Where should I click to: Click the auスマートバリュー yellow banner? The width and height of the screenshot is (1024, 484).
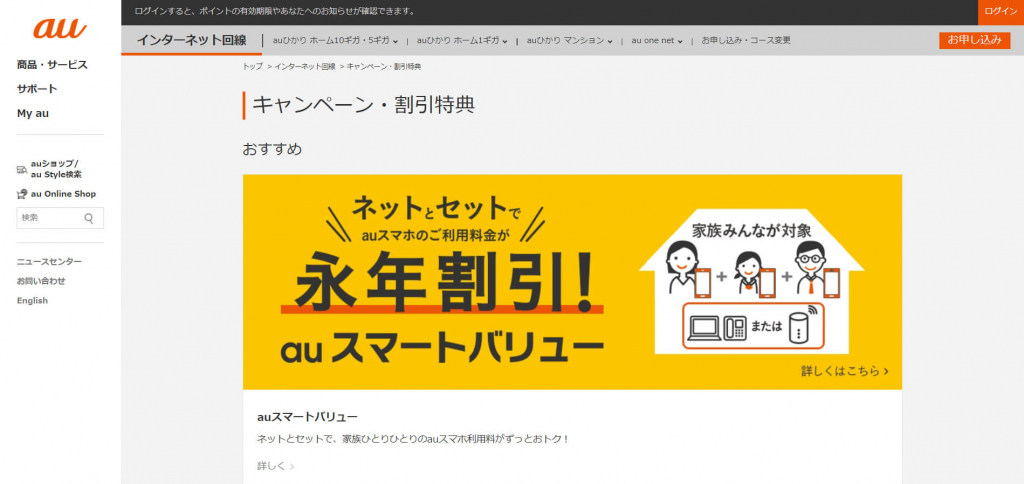pyautogui.click(x=572, y=282)
